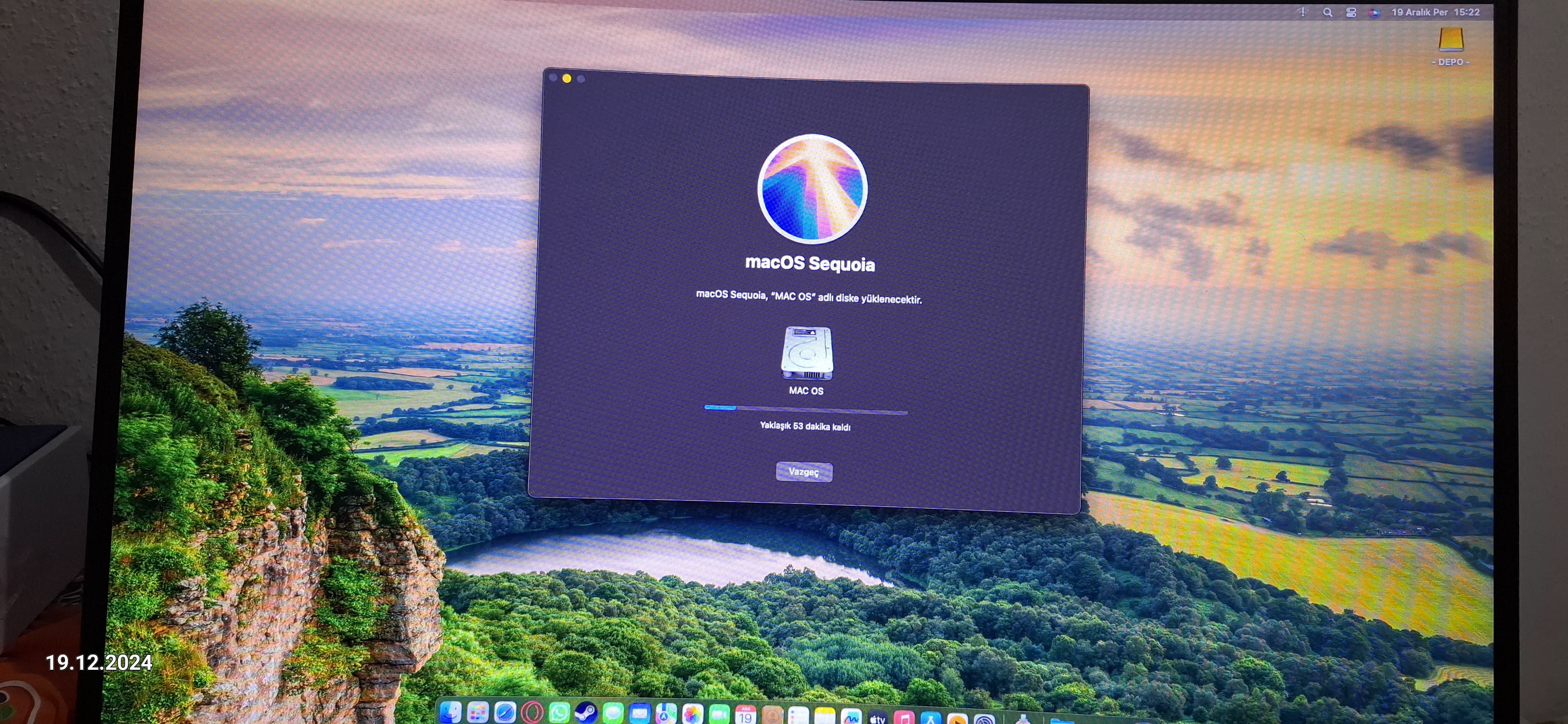1568x724 pixels.
Task: Open Control Center from menu bar
Action: coord(1351,12)
